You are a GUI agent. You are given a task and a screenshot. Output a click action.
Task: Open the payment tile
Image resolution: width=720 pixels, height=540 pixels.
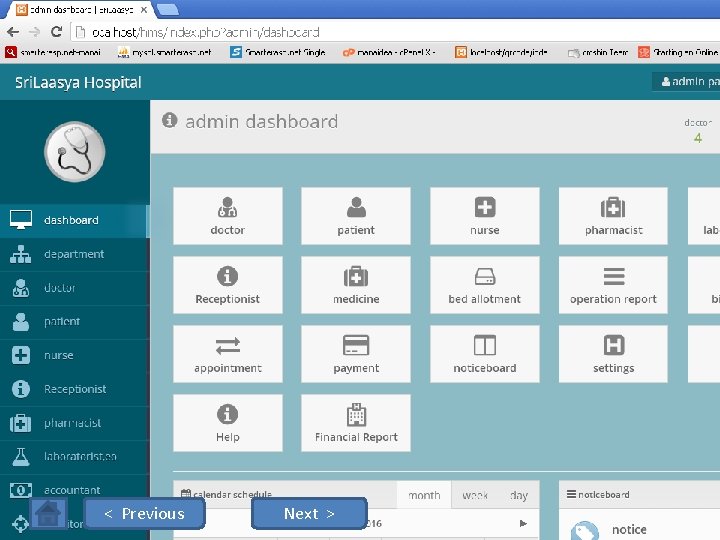[356, 354]
